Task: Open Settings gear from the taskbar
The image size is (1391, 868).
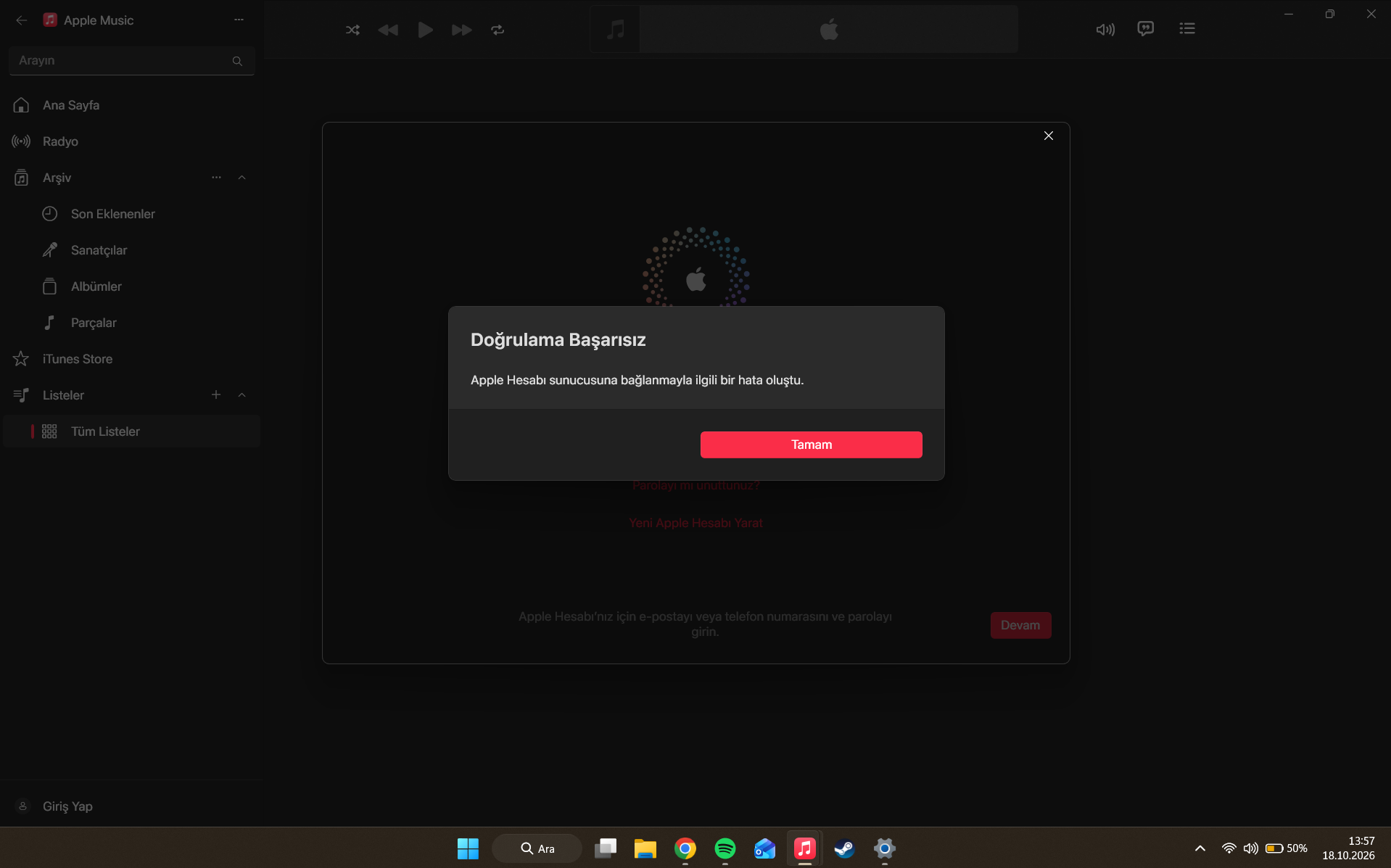Action: tap(884, 848)
